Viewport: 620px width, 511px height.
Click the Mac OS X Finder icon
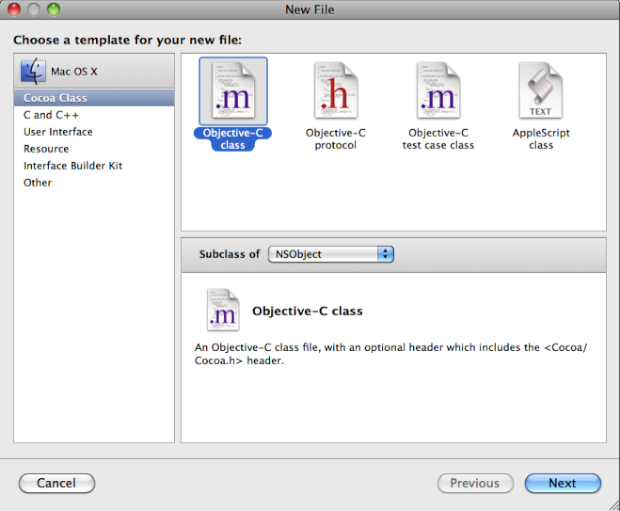tap(33, 71)
